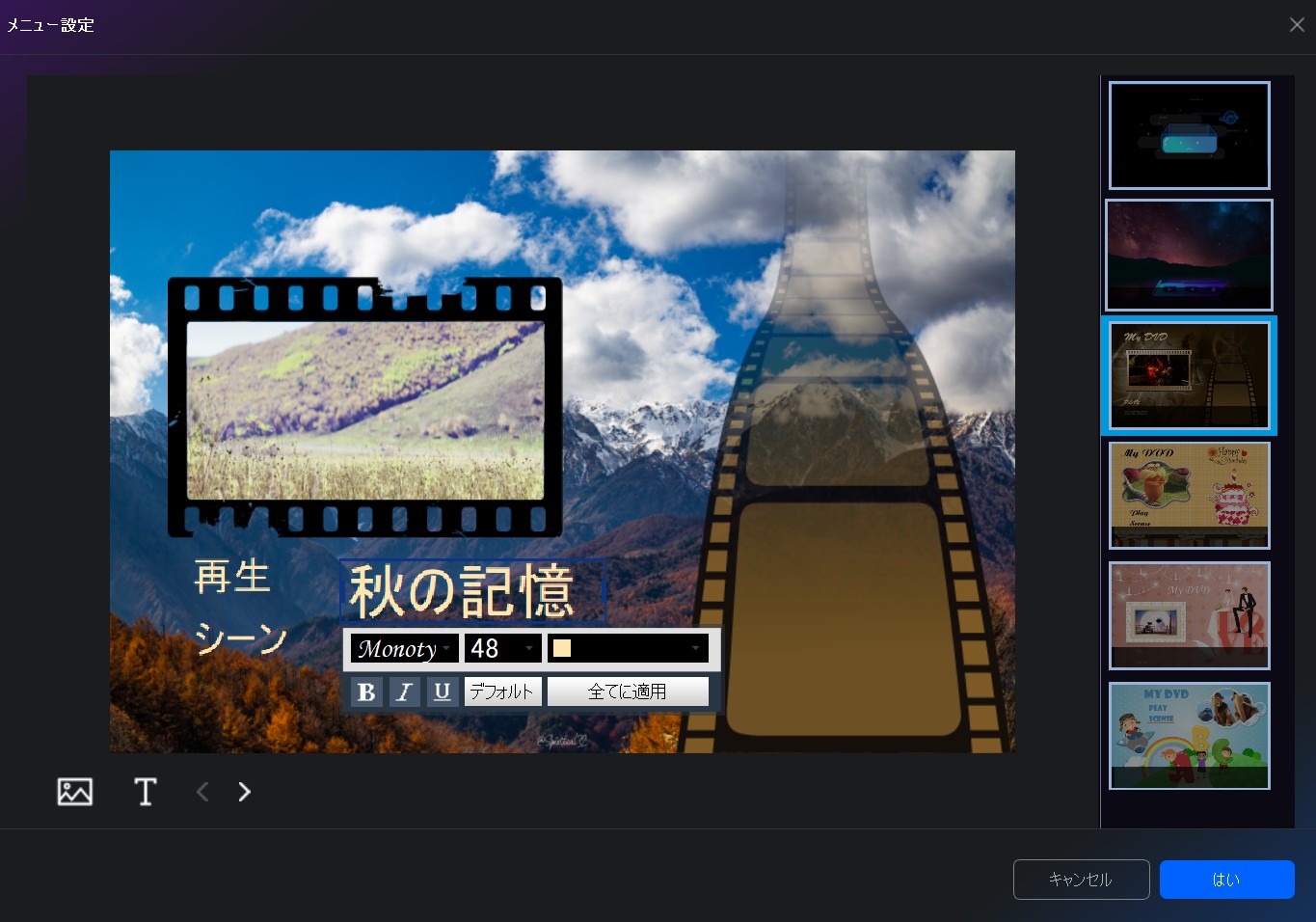Select the wedding couple template thumbnail
Screen dimensions: 1316x922
1189,615
